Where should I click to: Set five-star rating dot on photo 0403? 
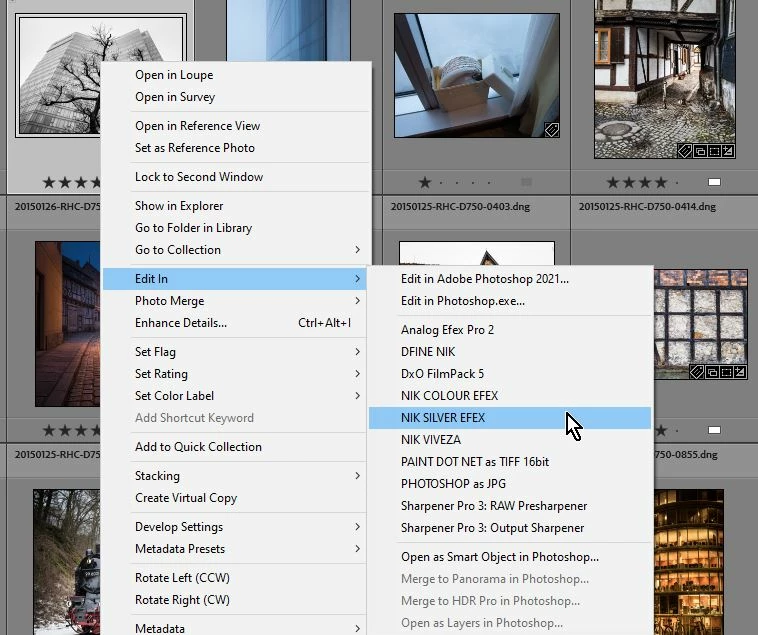tap(489, 183)
